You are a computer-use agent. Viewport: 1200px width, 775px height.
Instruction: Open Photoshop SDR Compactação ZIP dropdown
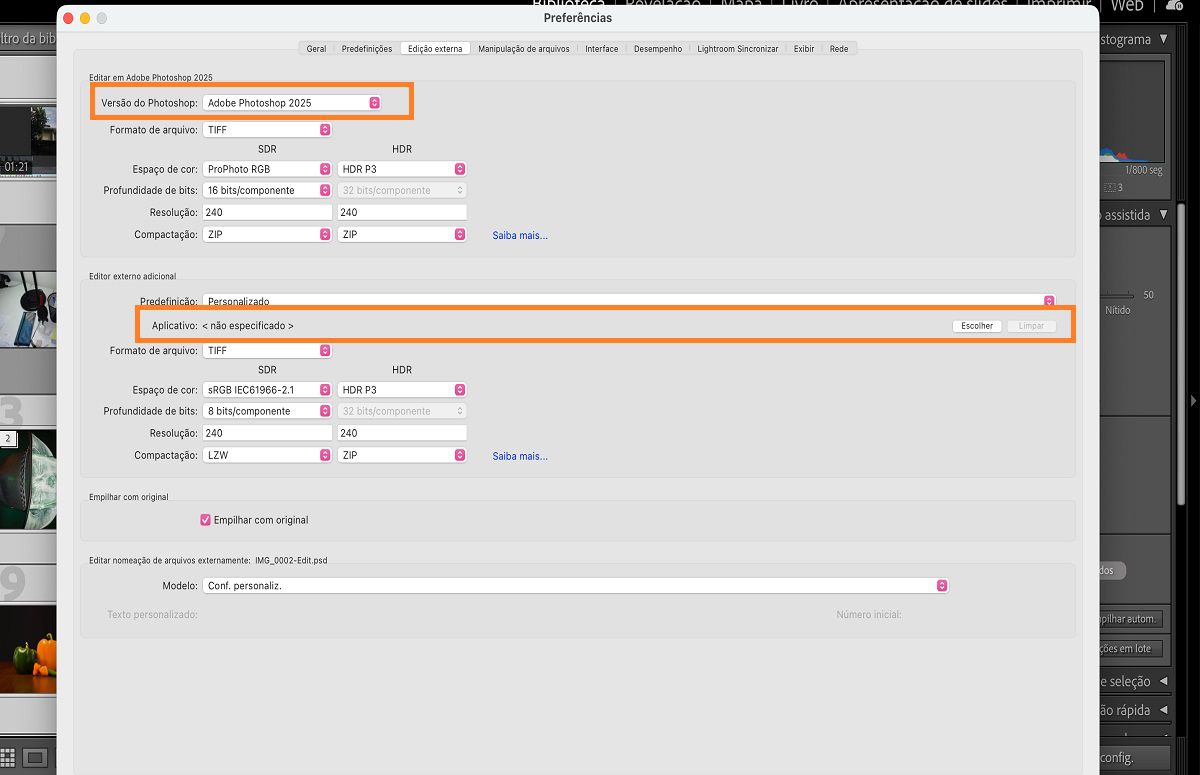point(267,234)
